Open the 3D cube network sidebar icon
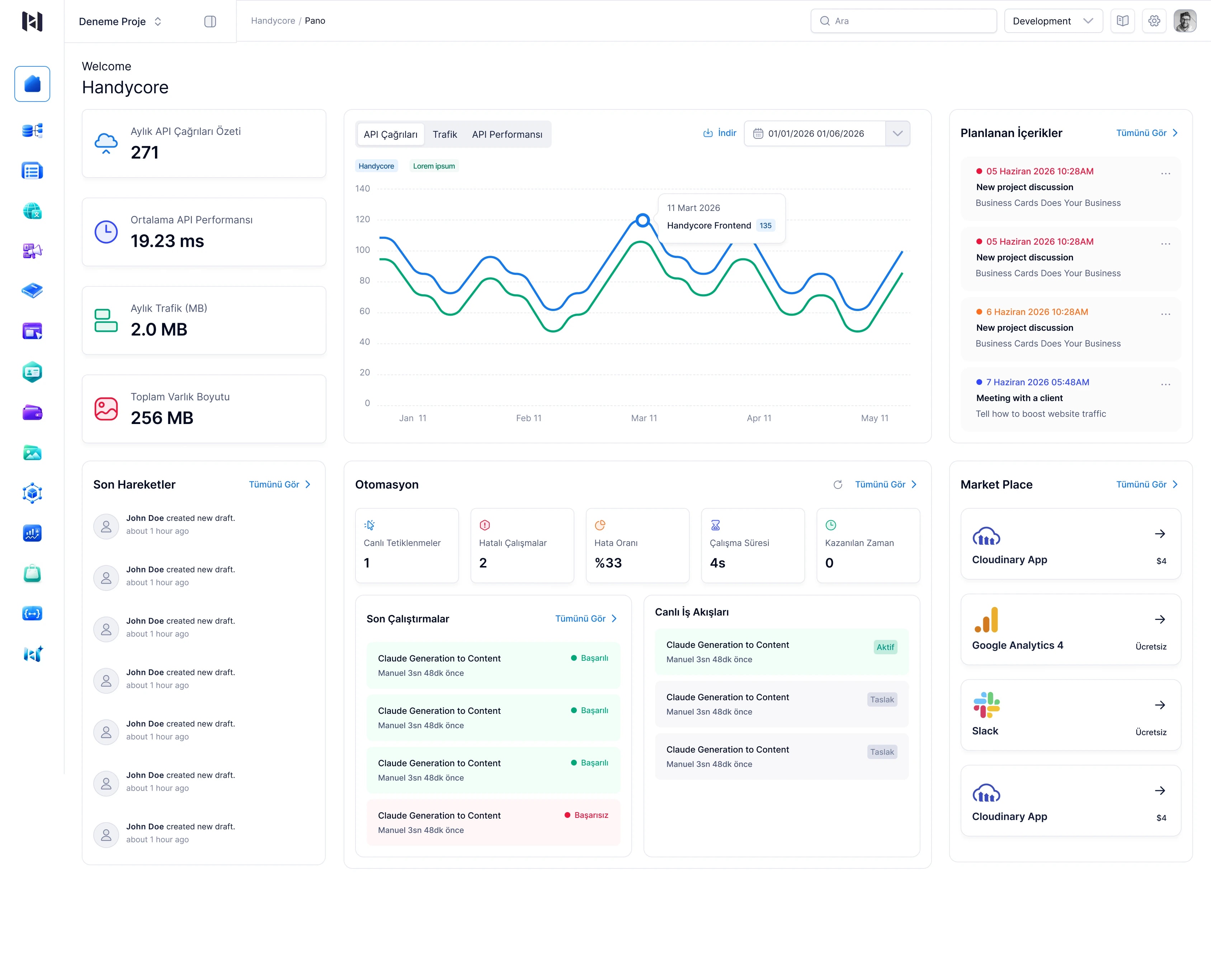This screenshot has width=1211, height=980. tap(32, 493)
